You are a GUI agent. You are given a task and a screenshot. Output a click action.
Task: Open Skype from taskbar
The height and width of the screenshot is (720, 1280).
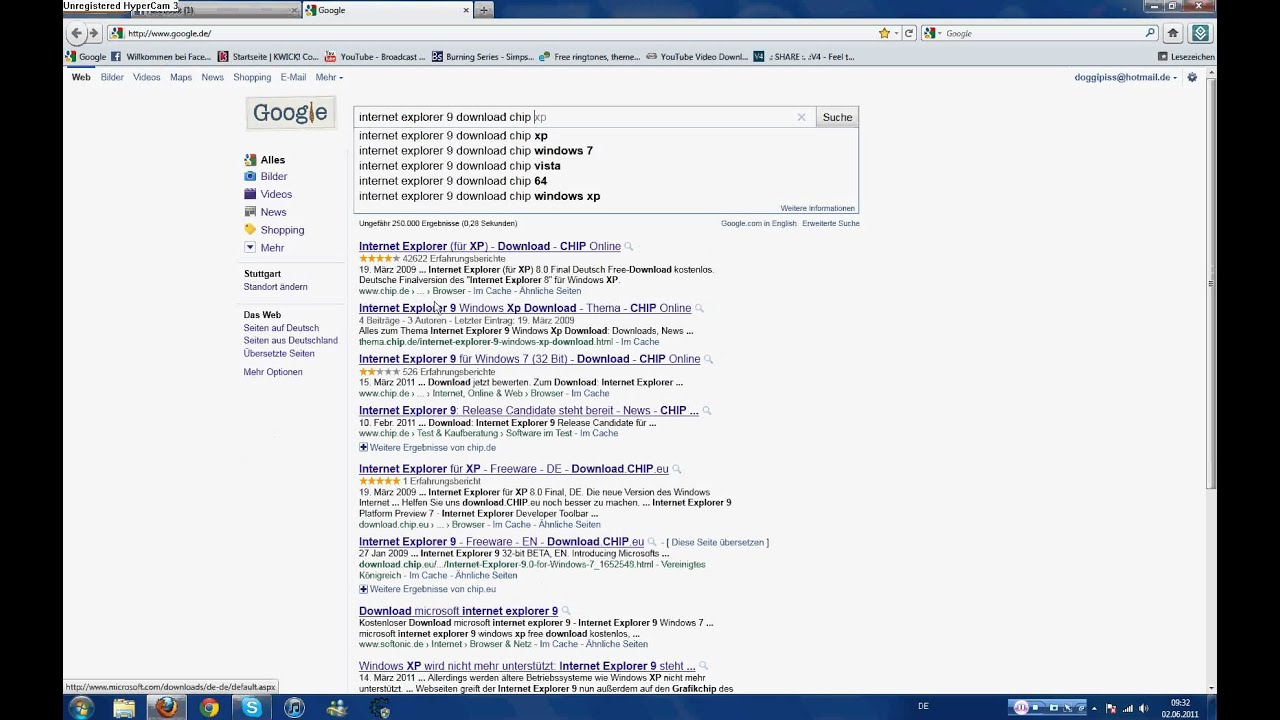tap(252, 707)
